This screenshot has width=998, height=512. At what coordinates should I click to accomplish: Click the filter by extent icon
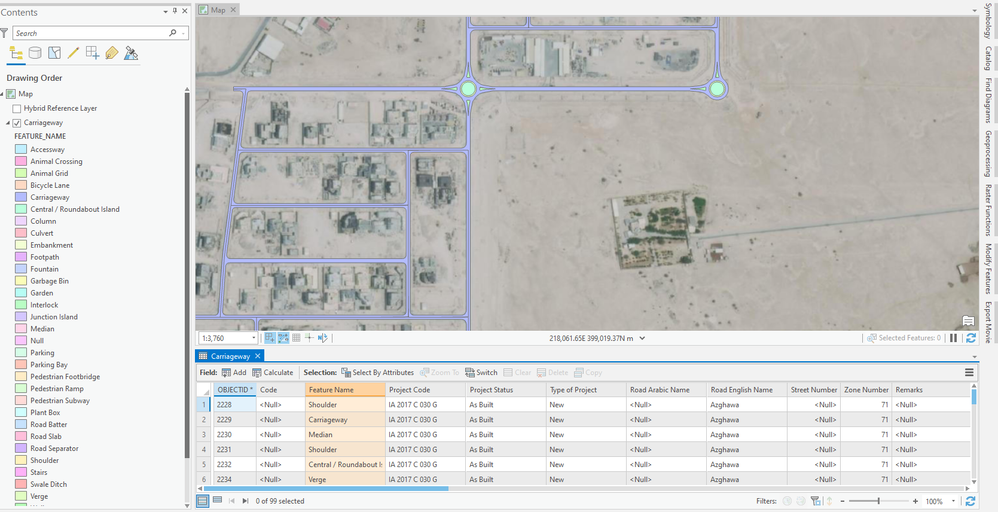click(x=815, y=501)
